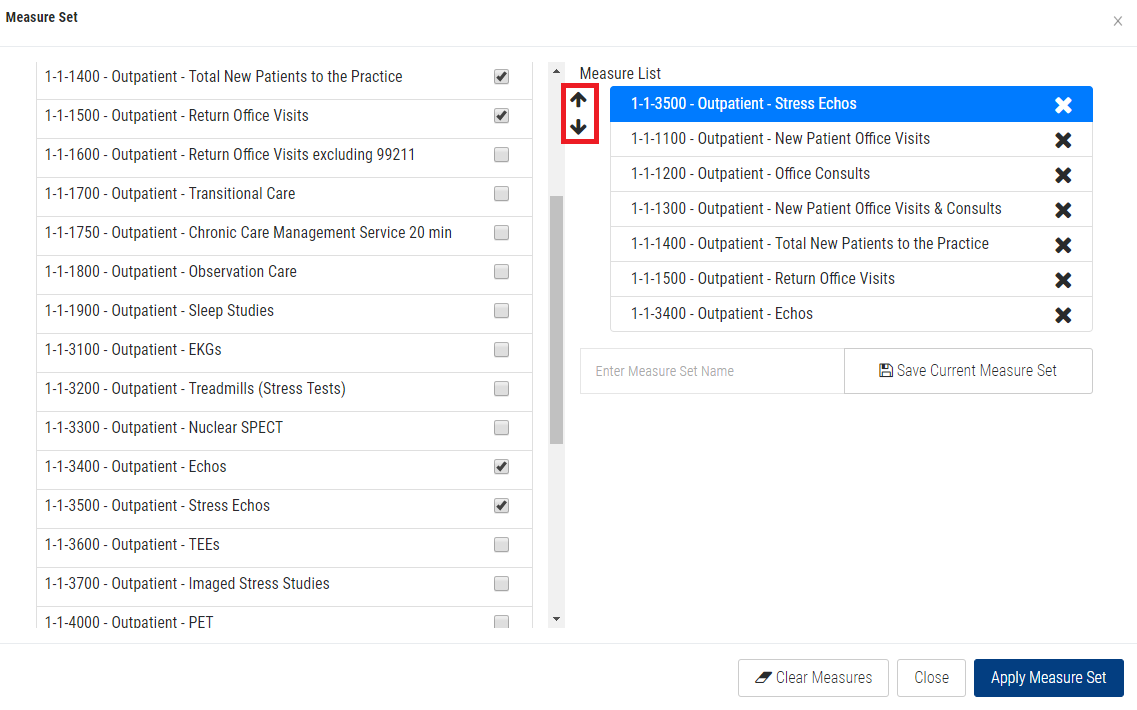Remove New Patient Office Visits from list
The width and height of the screenshot is (1137, 710).
pyautogui.click(x=1063, y=140)
